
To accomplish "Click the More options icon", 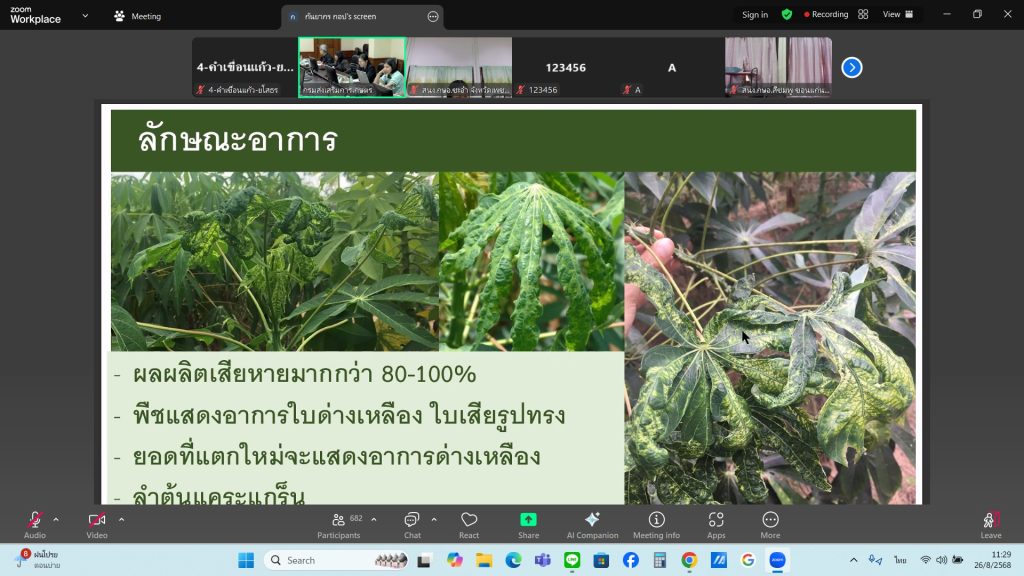I will click(x=770, y=524).
